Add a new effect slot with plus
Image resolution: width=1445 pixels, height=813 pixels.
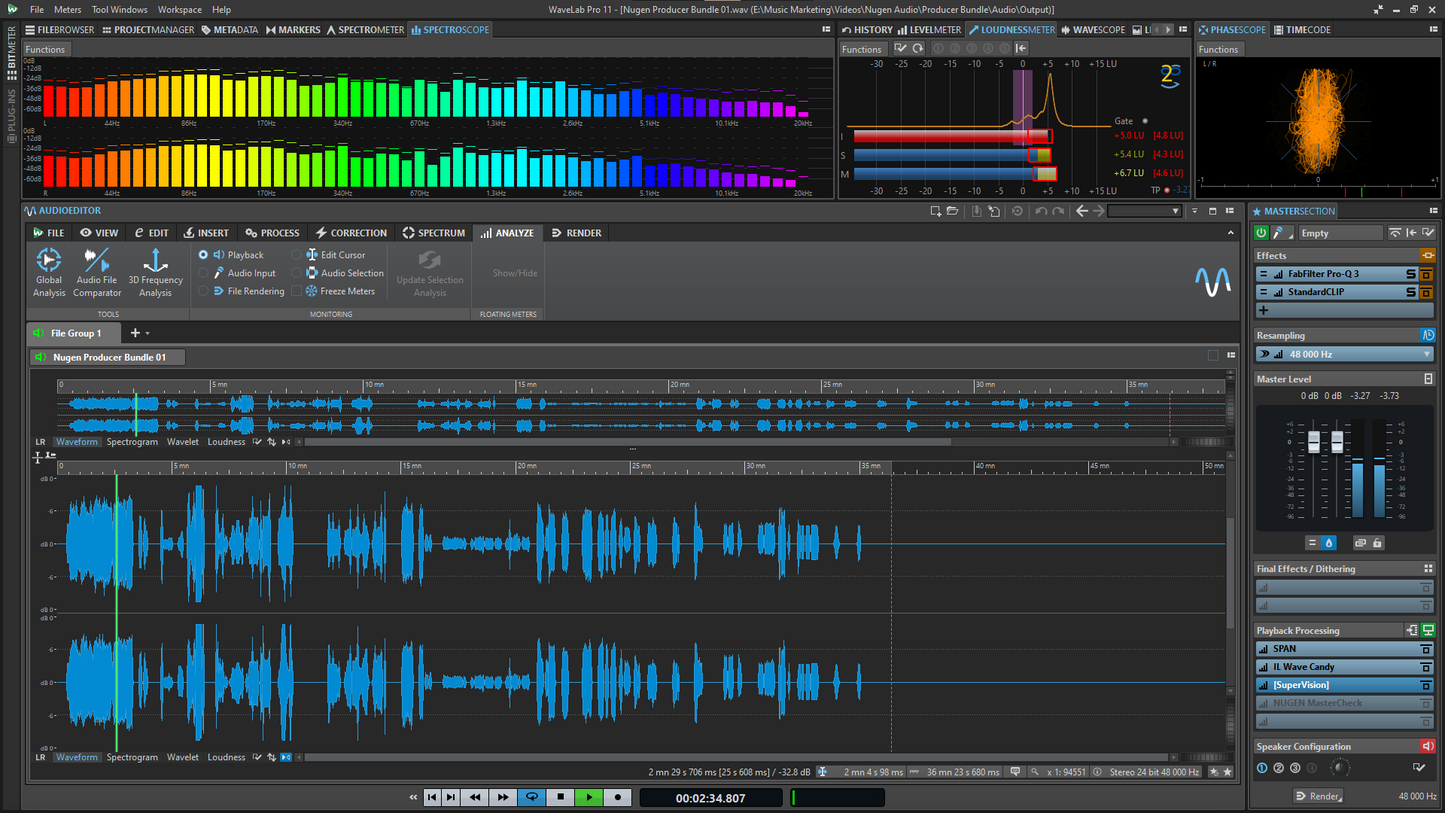point(1264,310)
